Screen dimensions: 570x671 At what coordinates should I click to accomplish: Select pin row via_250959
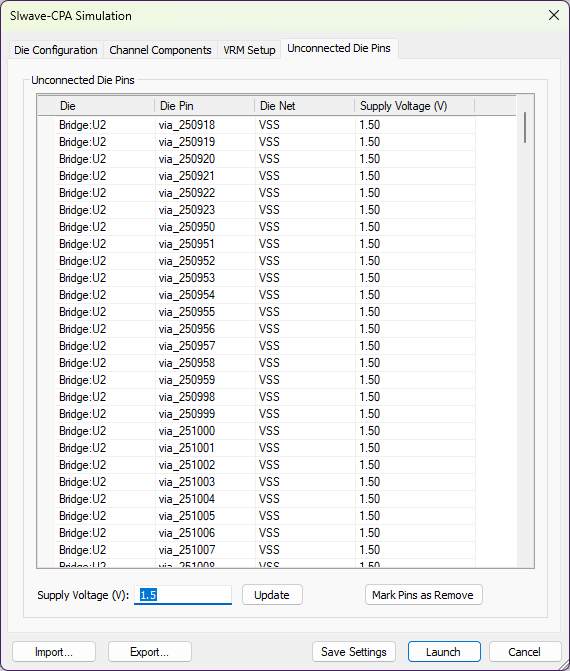tap(265, 380)
